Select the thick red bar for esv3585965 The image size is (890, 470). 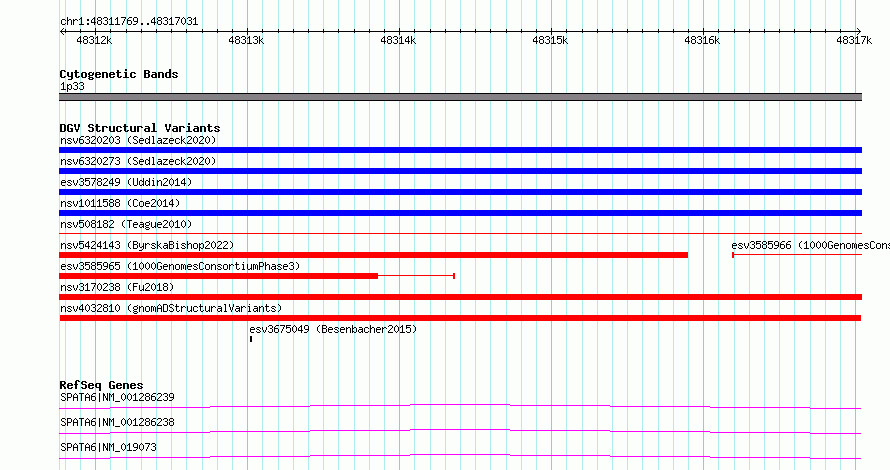point(219,276)
